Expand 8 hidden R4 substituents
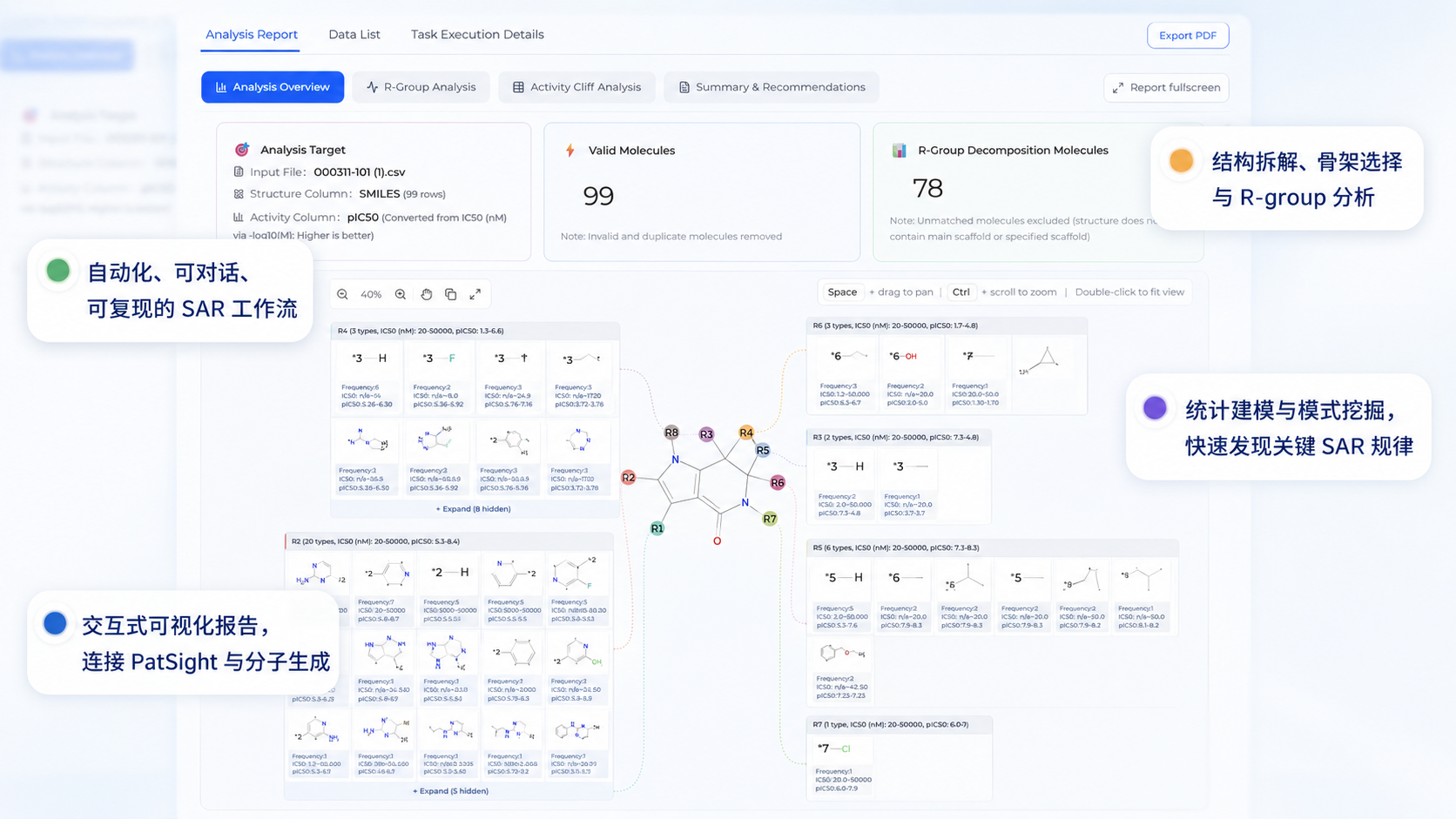This screenshot has height=819, width=1456. tap(474, 509)
